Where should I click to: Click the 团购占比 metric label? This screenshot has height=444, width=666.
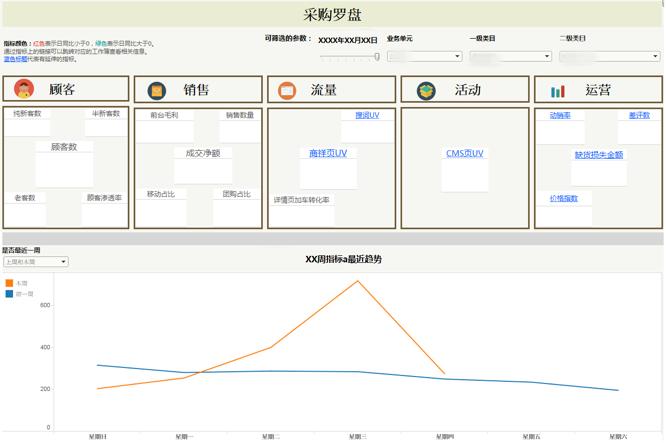point(236,194)
